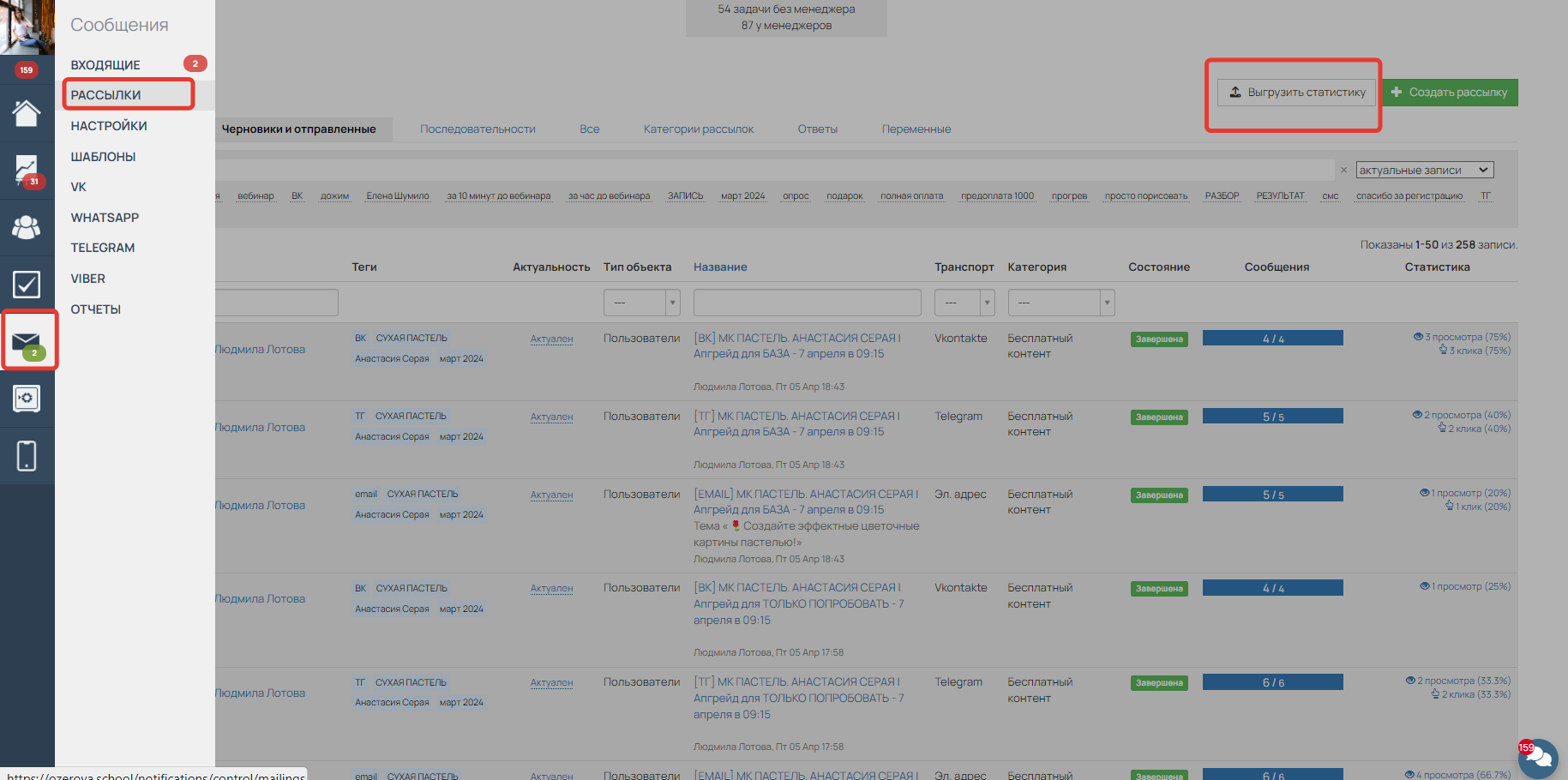Screen dimensions: 1568x780
Task: Click the tasks checkmark icon in sidebar
Action: pos(27,284)
